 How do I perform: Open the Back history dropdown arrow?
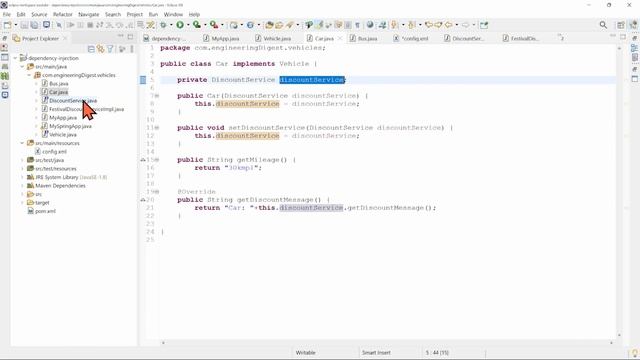point(457,25)
